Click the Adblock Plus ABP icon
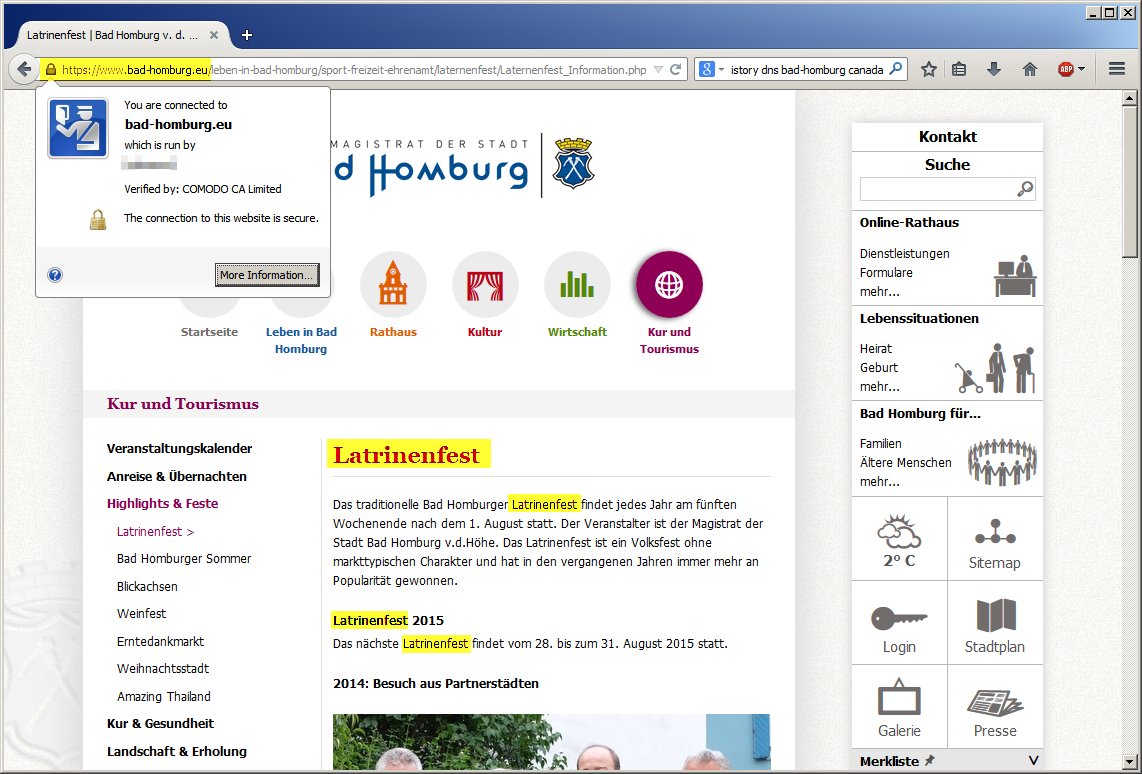 click(1066, 70)
